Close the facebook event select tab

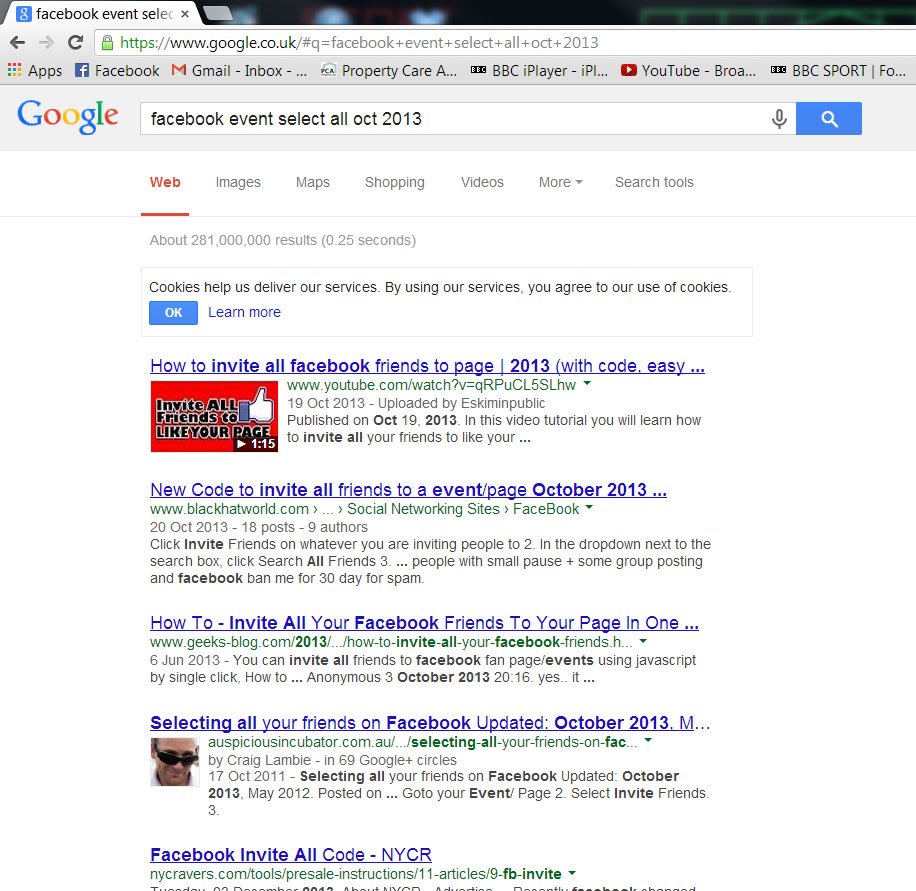coord(185,14)
